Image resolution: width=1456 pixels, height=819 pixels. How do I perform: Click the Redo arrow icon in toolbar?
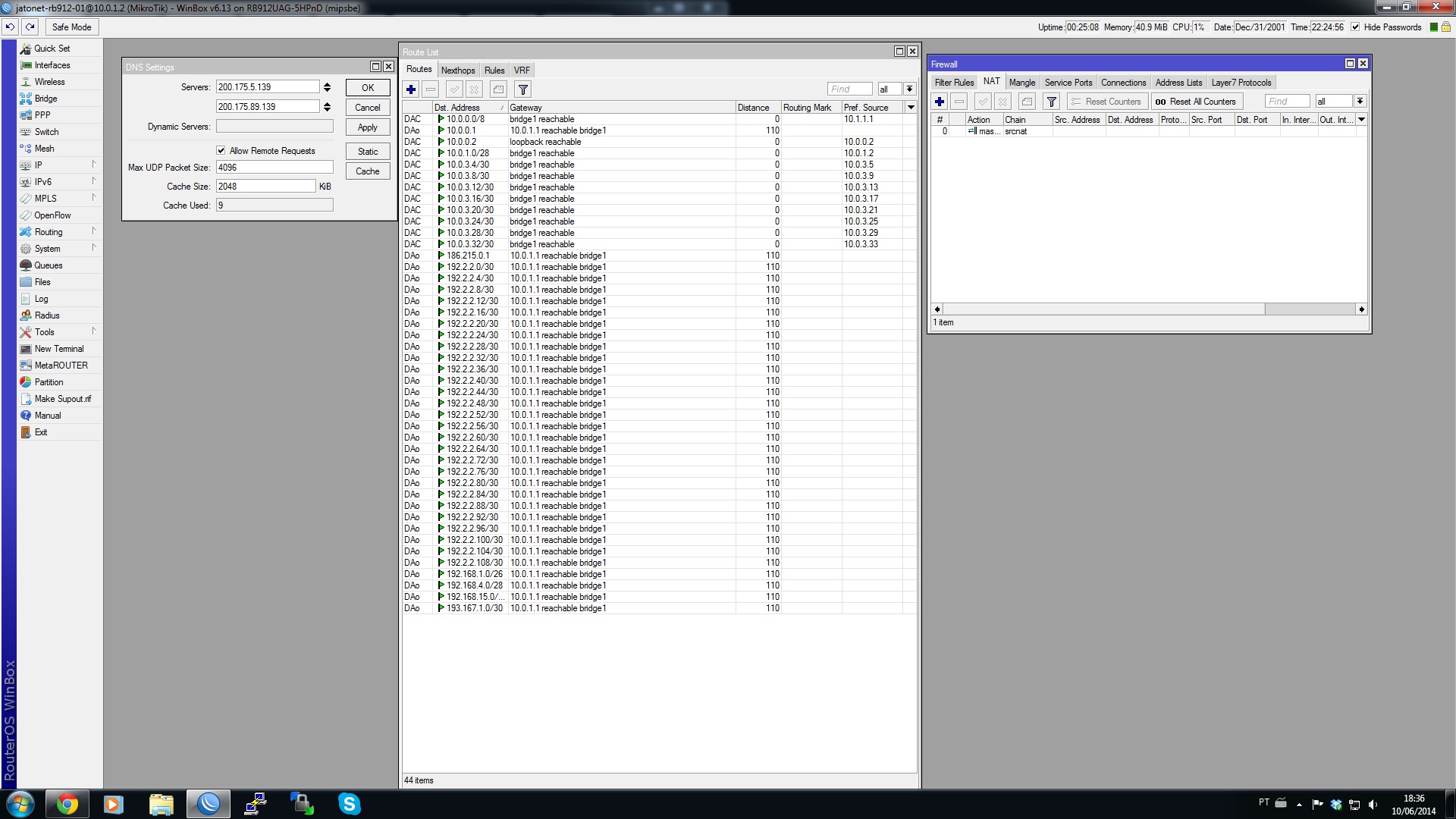pos(30,27)
